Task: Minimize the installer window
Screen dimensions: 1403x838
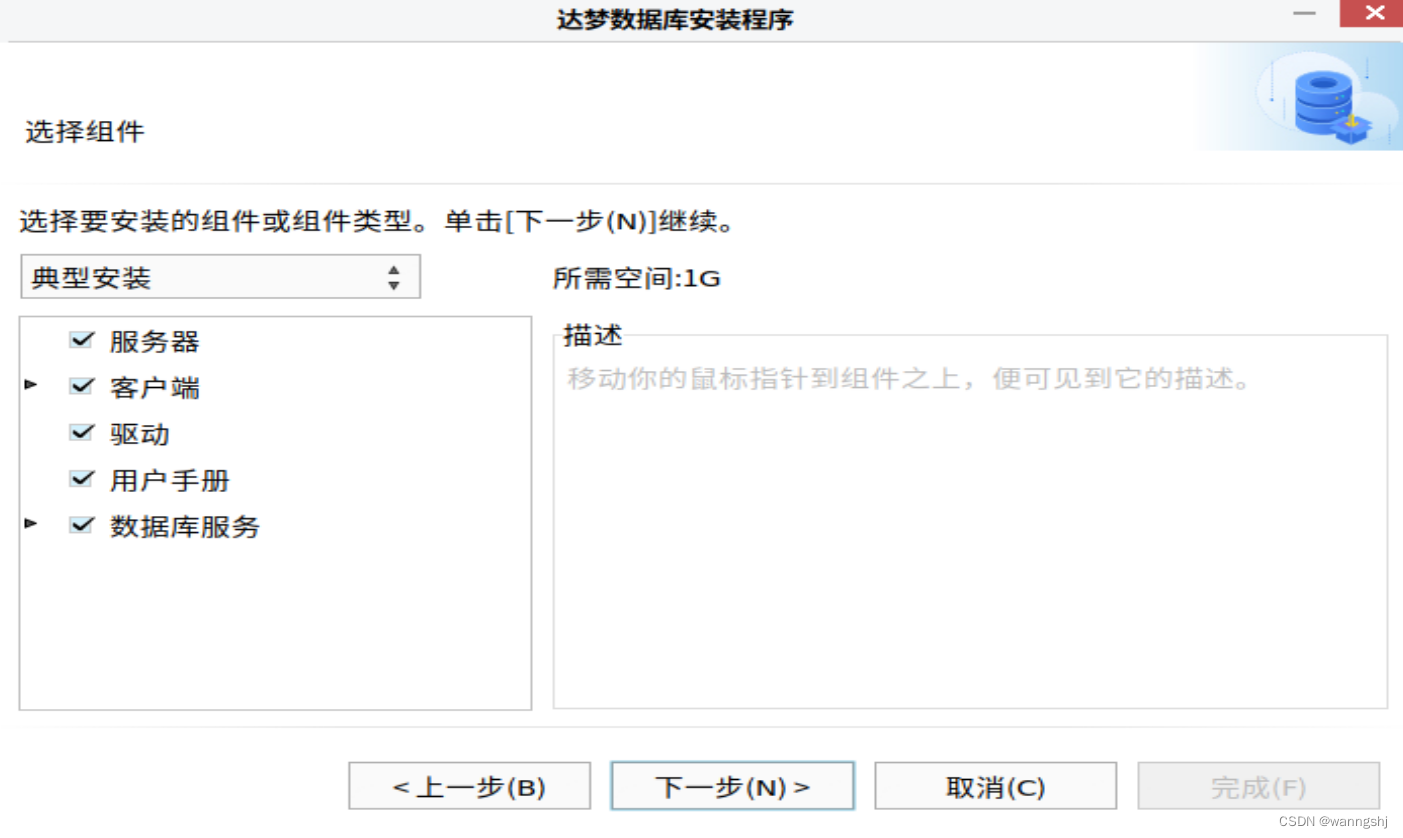Action: point(1302,14)
